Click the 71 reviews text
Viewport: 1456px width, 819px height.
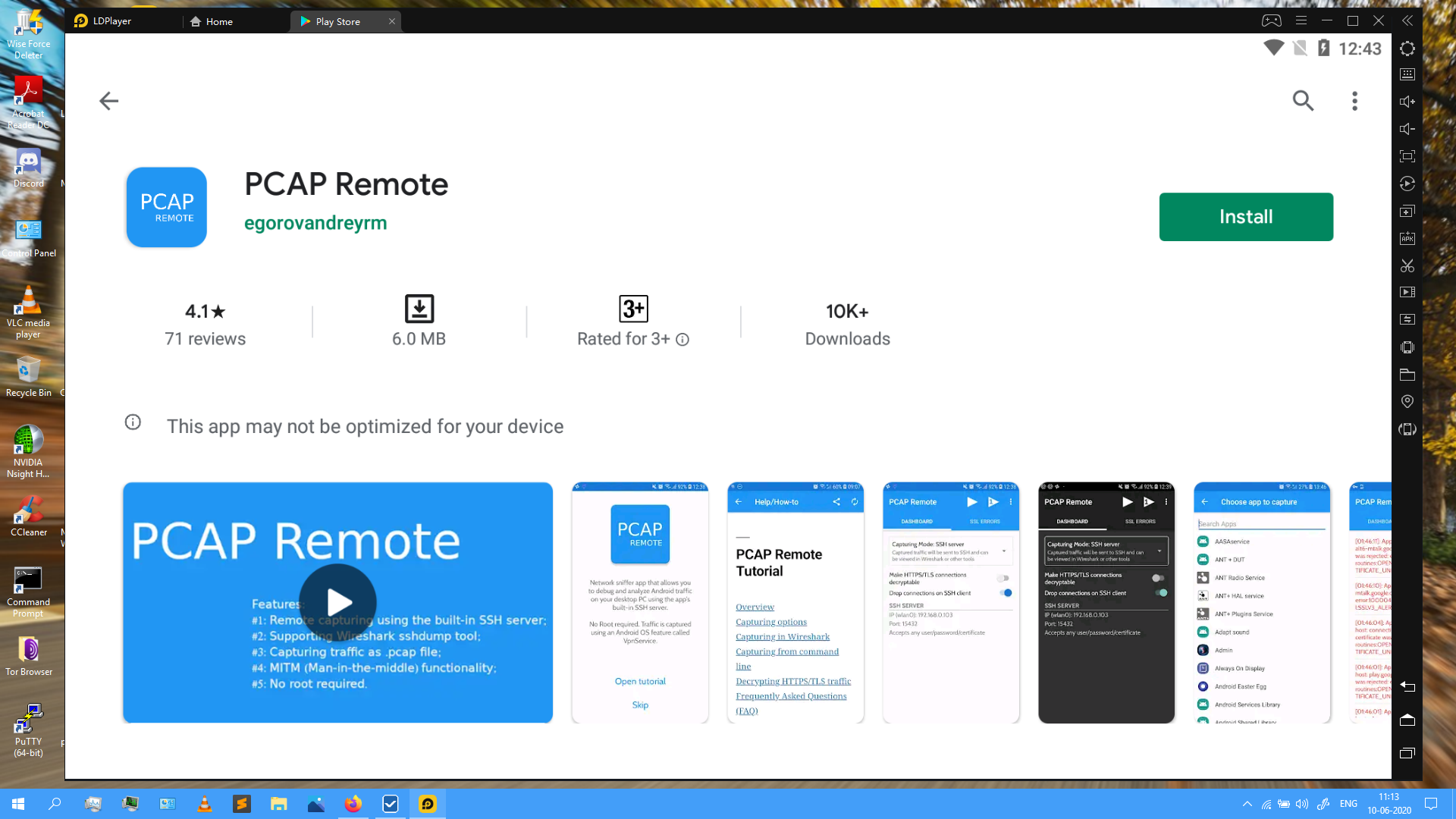[206, 339]
